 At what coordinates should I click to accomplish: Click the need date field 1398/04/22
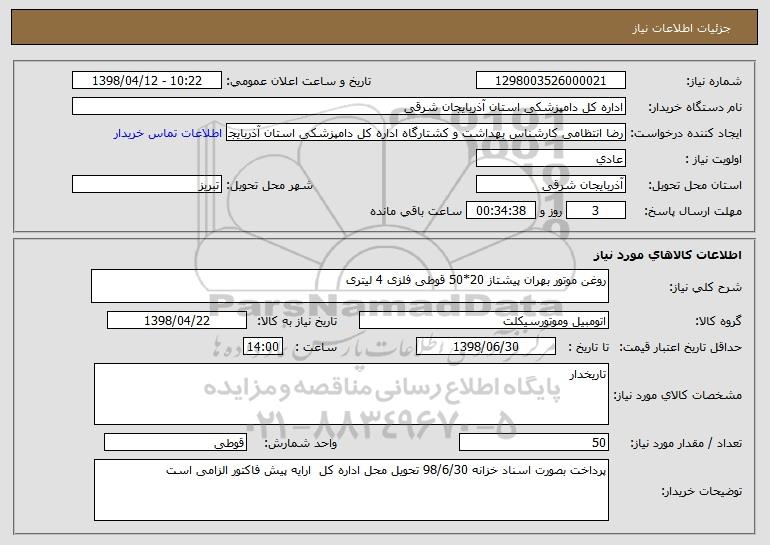177,321
